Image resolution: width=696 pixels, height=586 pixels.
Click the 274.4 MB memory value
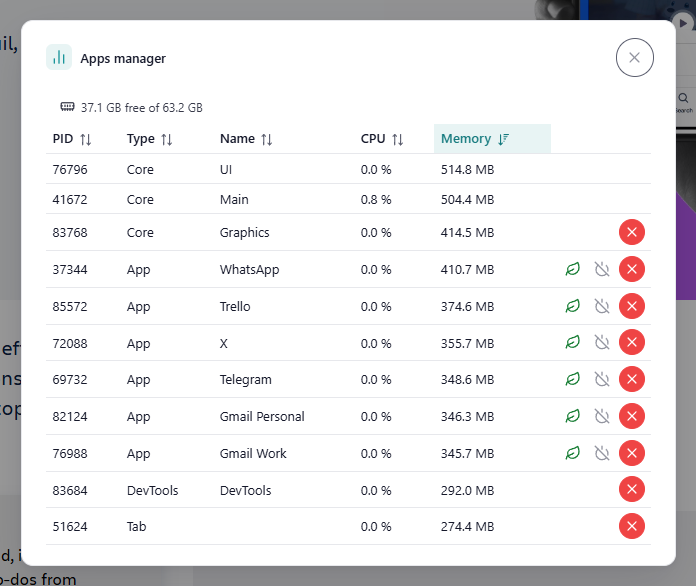pyautogui.click(x=467, y=527)
